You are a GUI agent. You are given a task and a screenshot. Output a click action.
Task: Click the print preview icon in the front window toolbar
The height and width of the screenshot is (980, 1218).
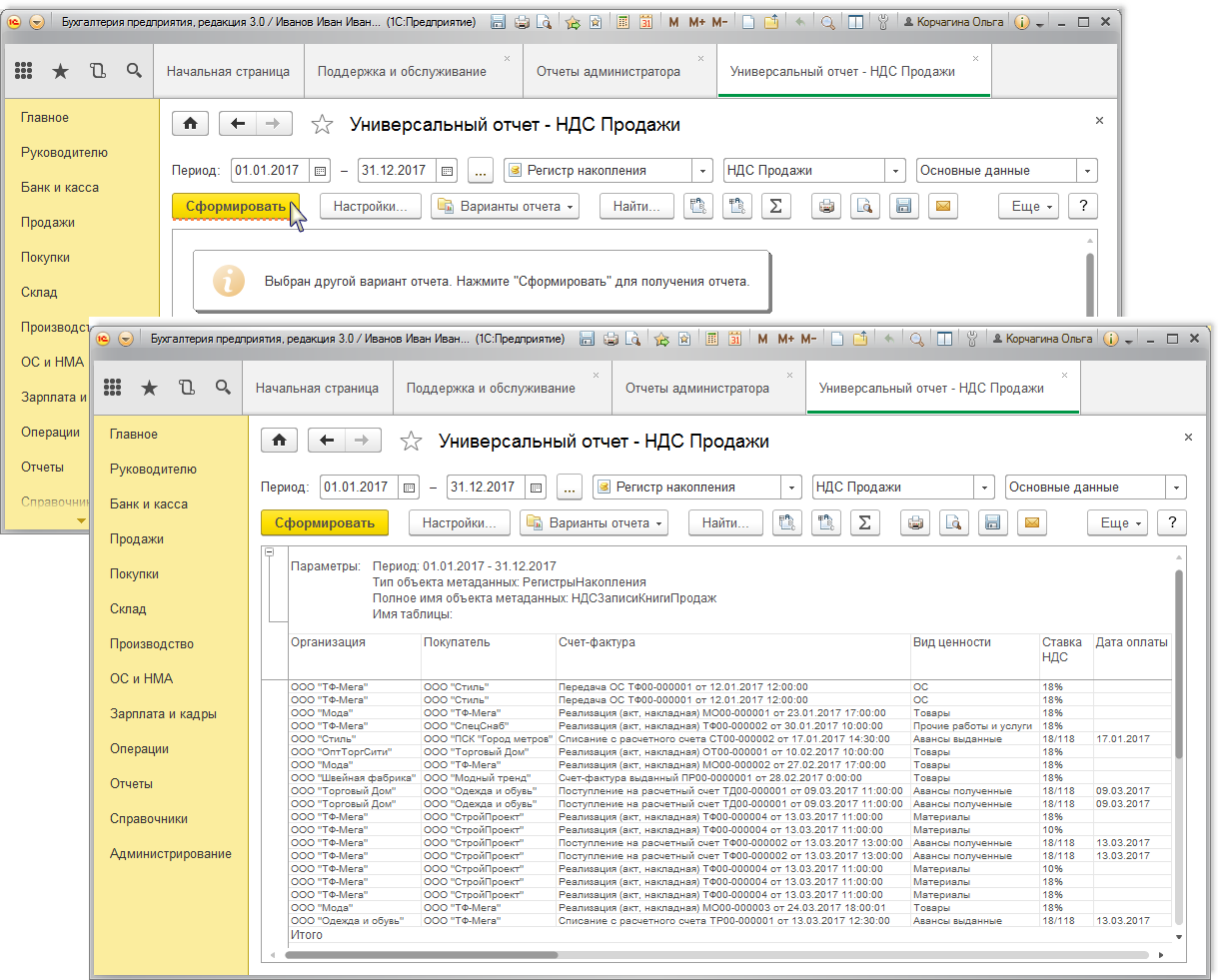(953, 522)
